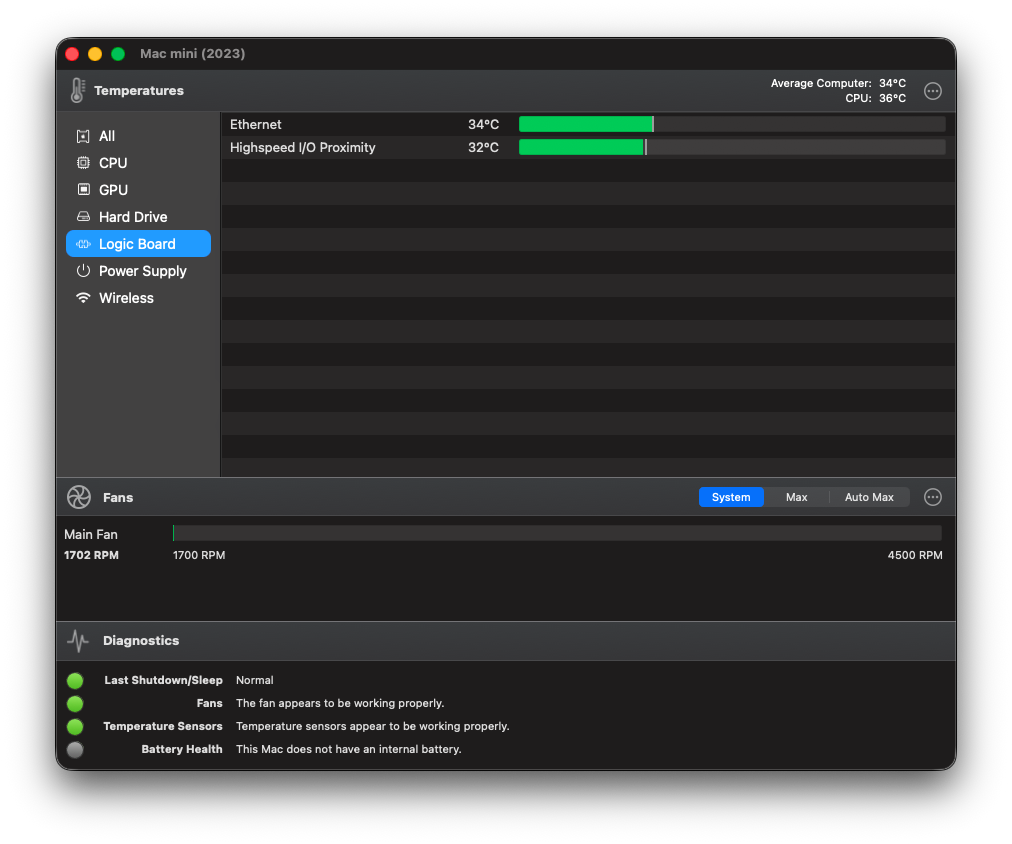This screenshot has height=844, width=1012.
Task: Click the gray Battery Health indicator
Action: point(75,750)
